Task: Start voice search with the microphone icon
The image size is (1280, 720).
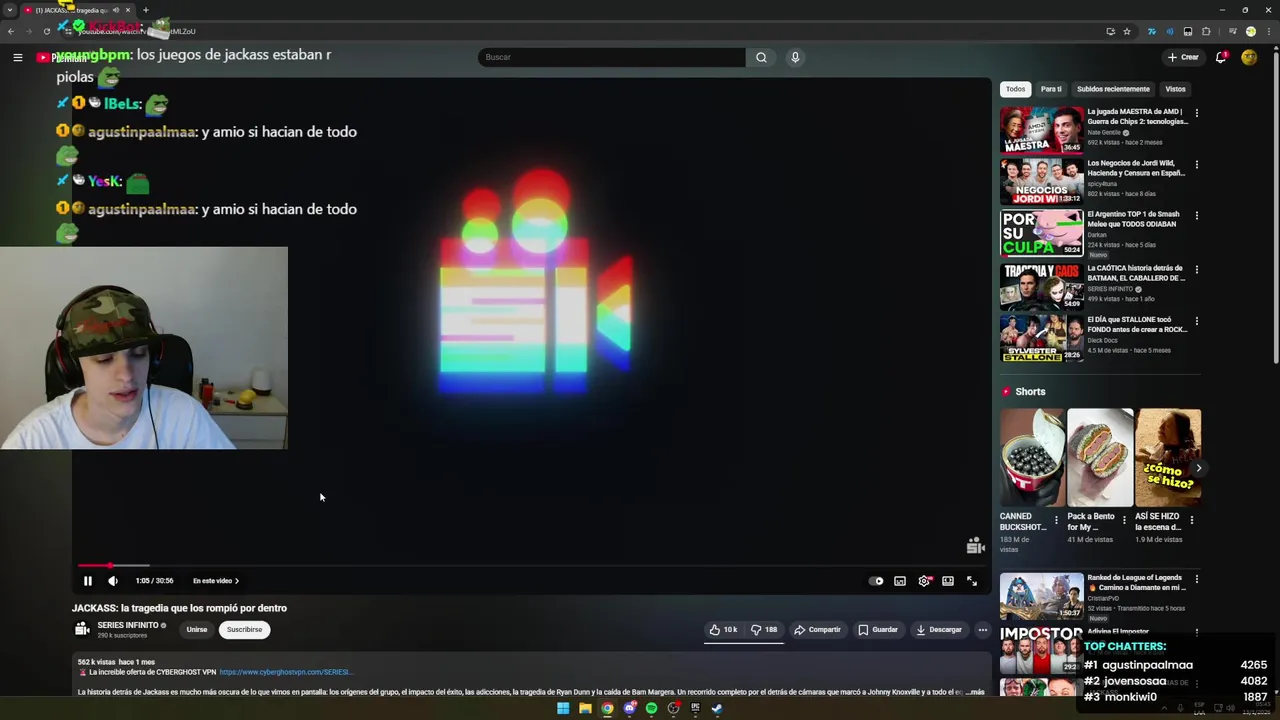Action: point(795,57)
